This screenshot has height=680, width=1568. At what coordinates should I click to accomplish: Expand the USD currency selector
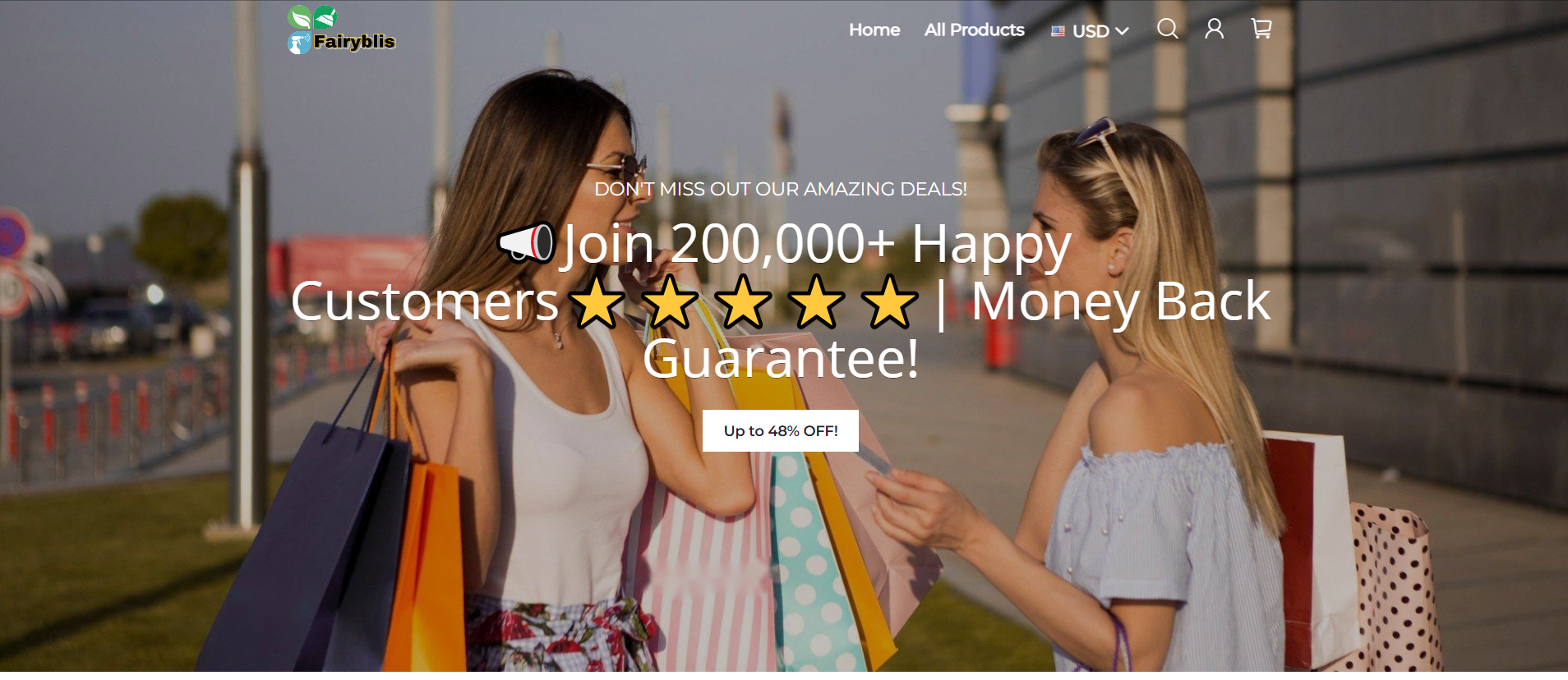pyautogui.click(x=1090, y=31)
